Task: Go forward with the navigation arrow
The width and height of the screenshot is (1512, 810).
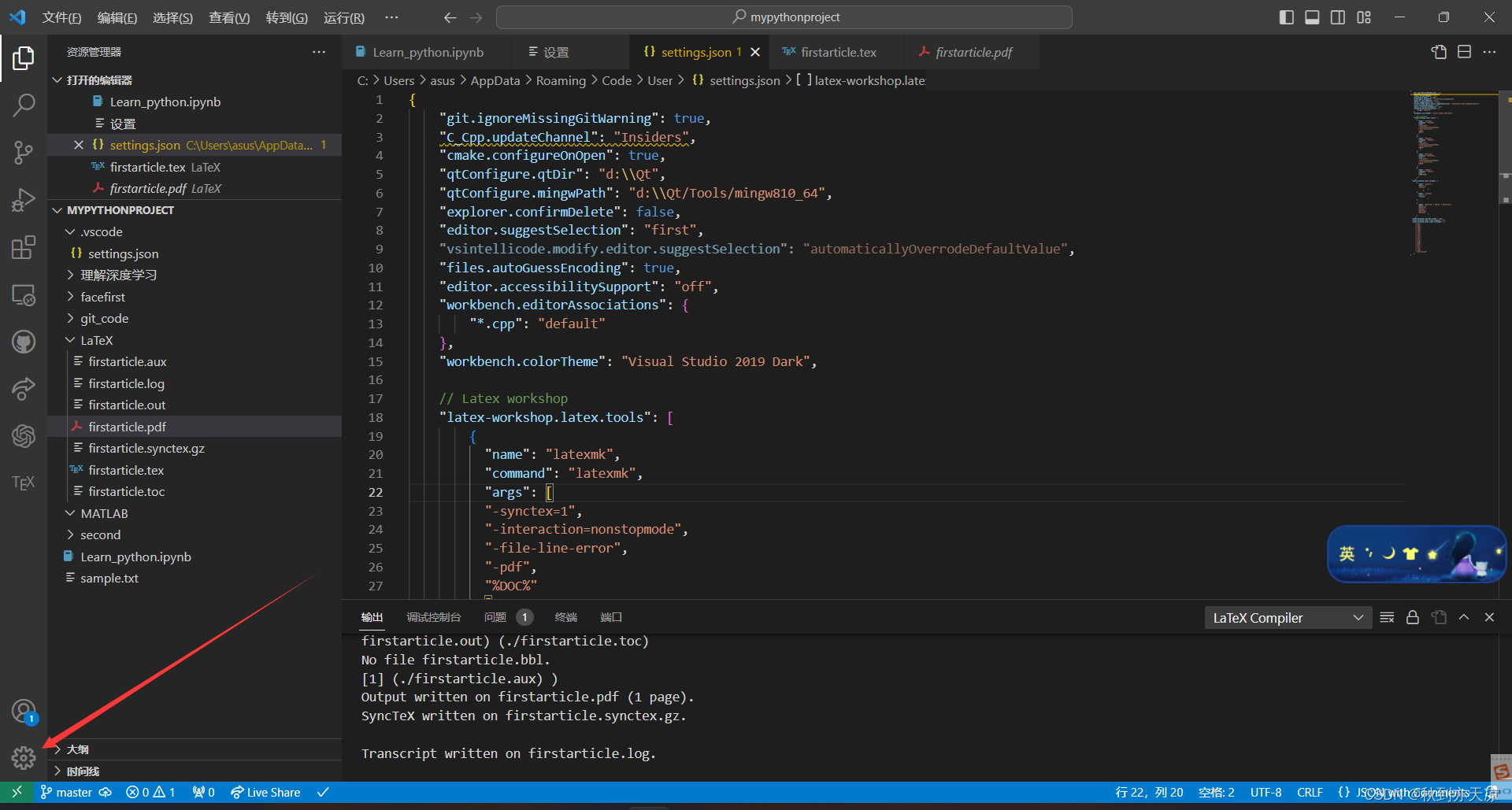Action: [x=476, y=17]
